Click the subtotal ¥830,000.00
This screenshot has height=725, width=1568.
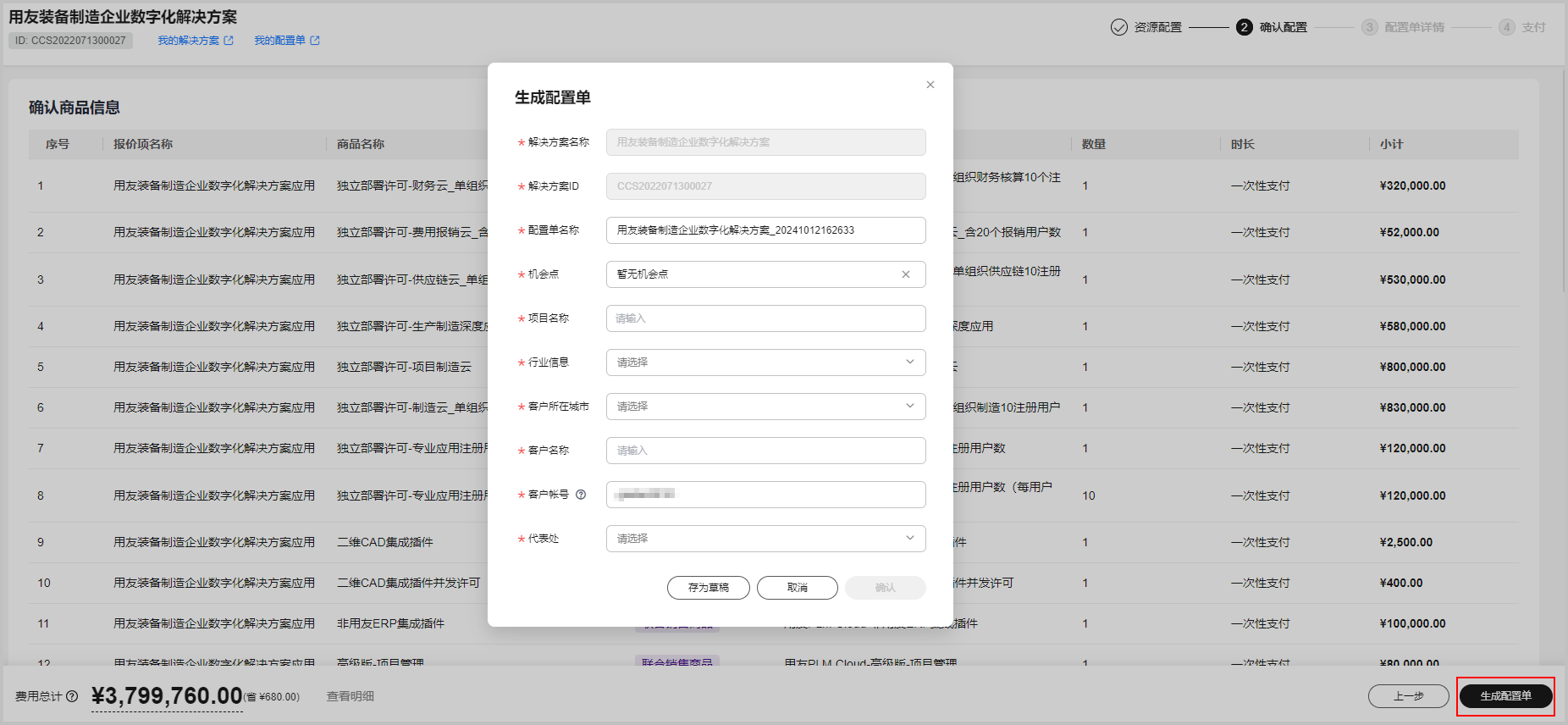(x=1413, y=407)
